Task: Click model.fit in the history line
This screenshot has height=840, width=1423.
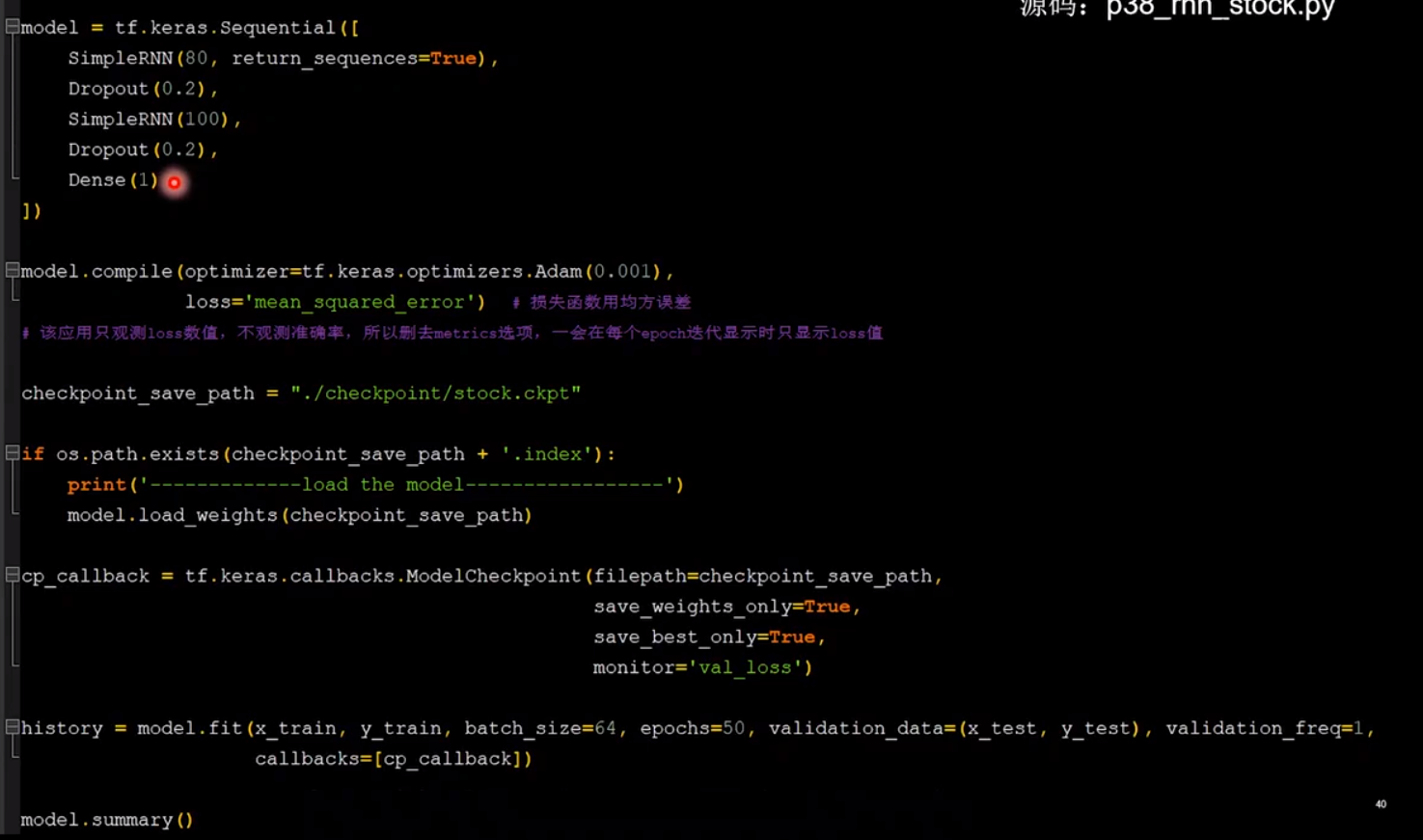Action: pyautogui.click(x=190, y=729)
